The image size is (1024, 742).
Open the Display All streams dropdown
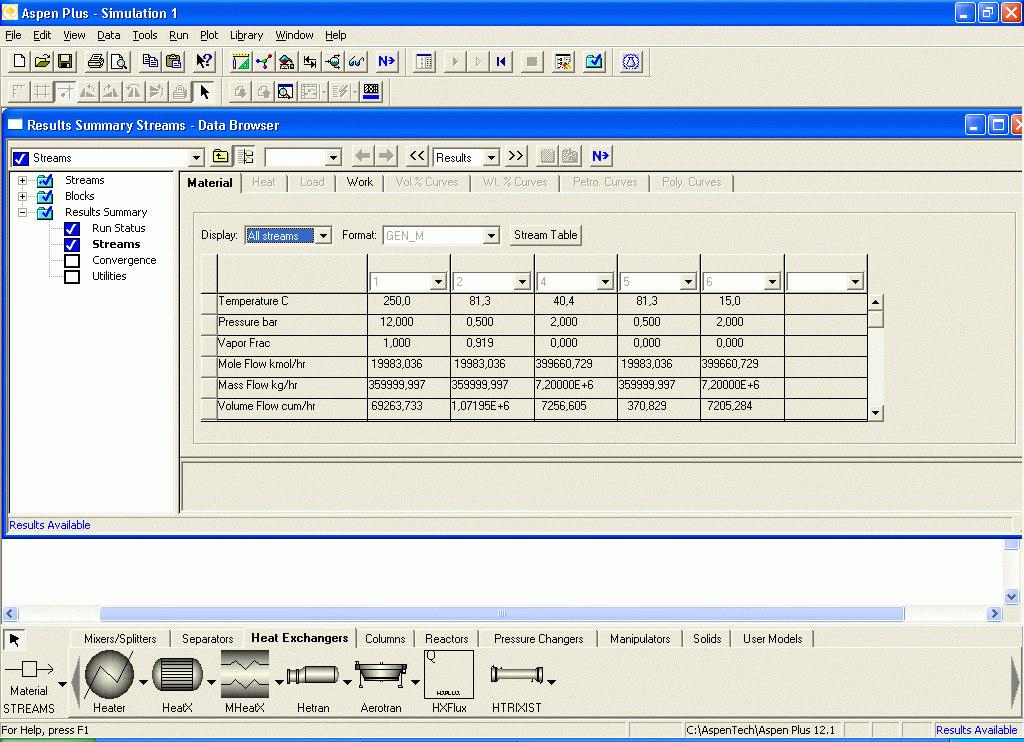(323, 235)
